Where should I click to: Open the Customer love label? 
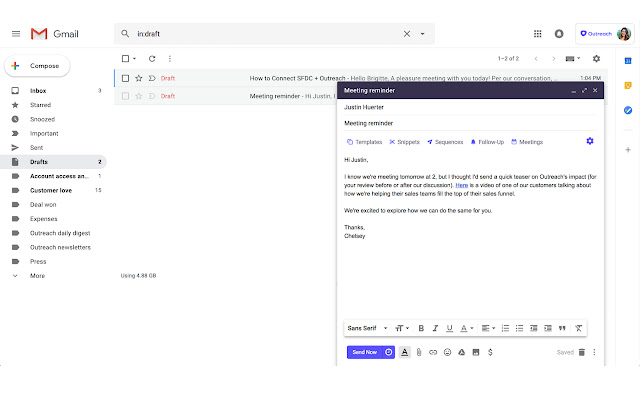pos(53,190)
